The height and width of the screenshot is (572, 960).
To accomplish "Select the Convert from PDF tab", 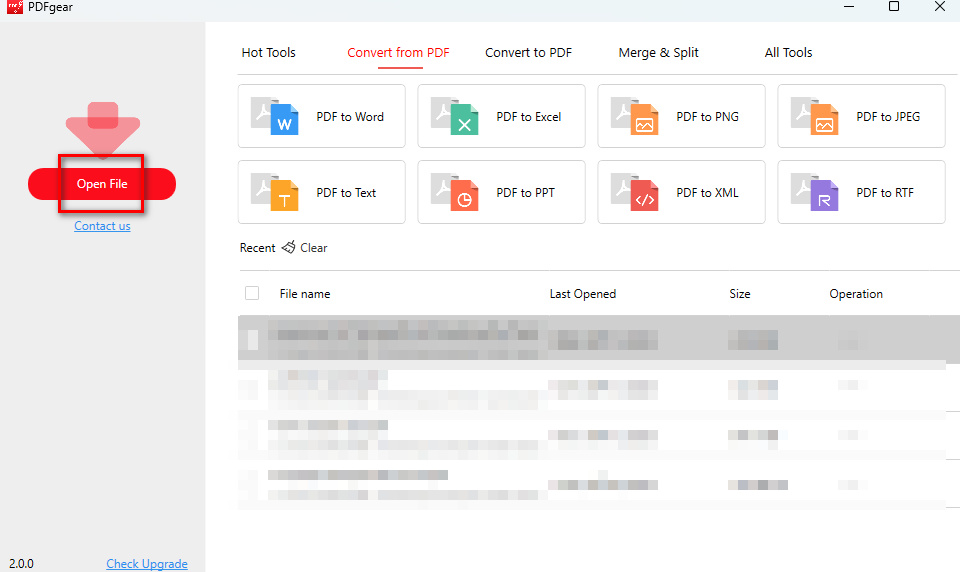I will tap(399, 53).
